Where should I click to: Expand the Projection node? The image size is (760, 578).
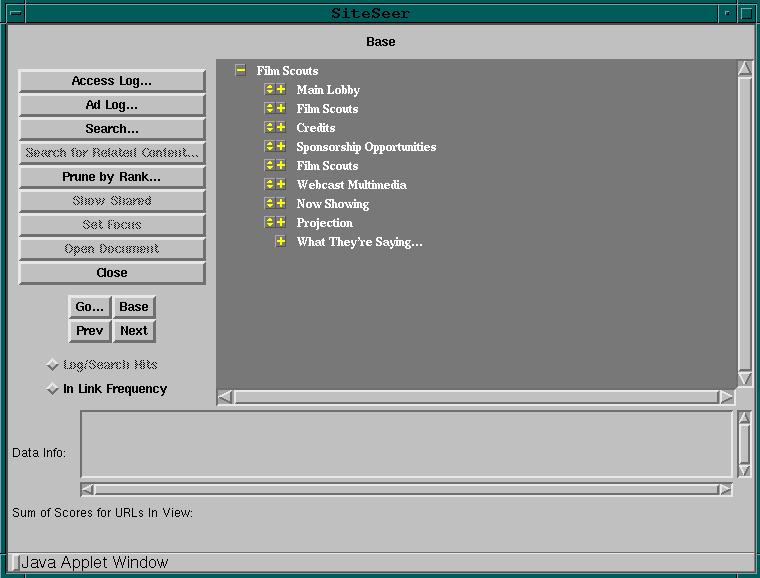281,222
